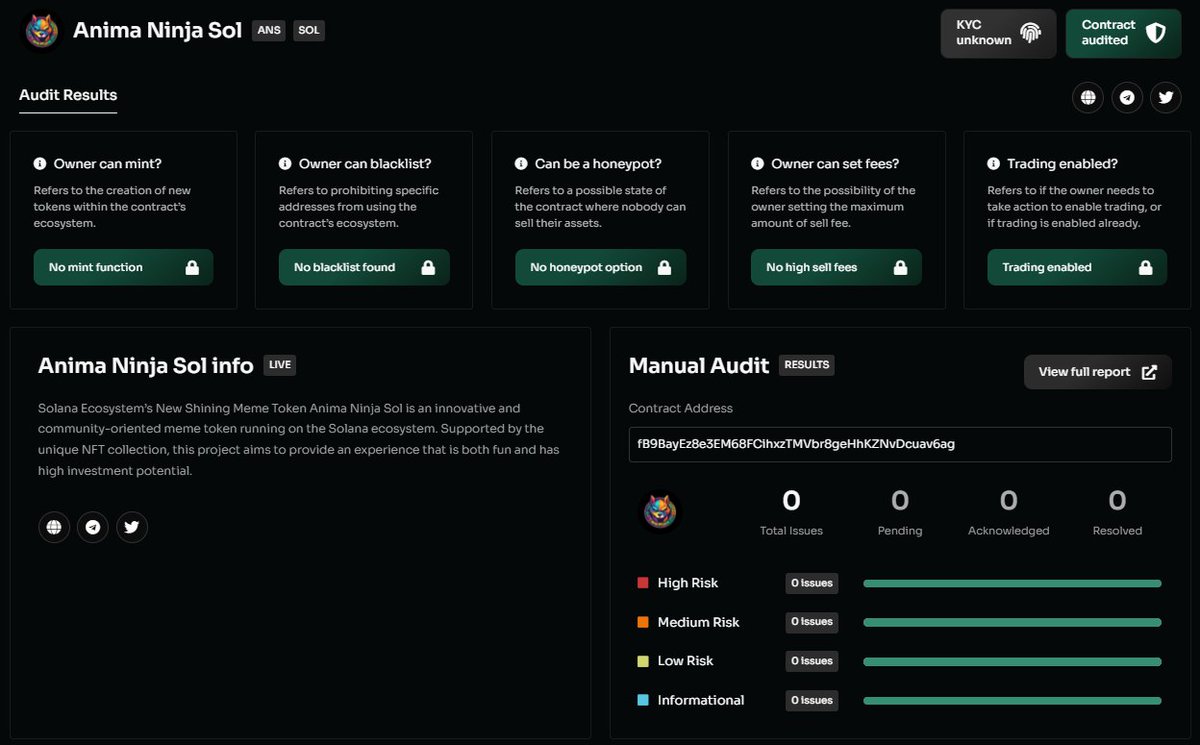1200x745 pixels.
Task: Click the Pending count
Action: (900, 500)
